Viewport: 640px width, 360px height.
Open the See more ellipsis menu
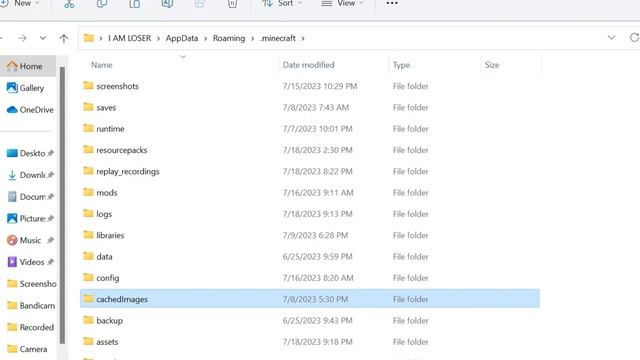tap(392, 3)
